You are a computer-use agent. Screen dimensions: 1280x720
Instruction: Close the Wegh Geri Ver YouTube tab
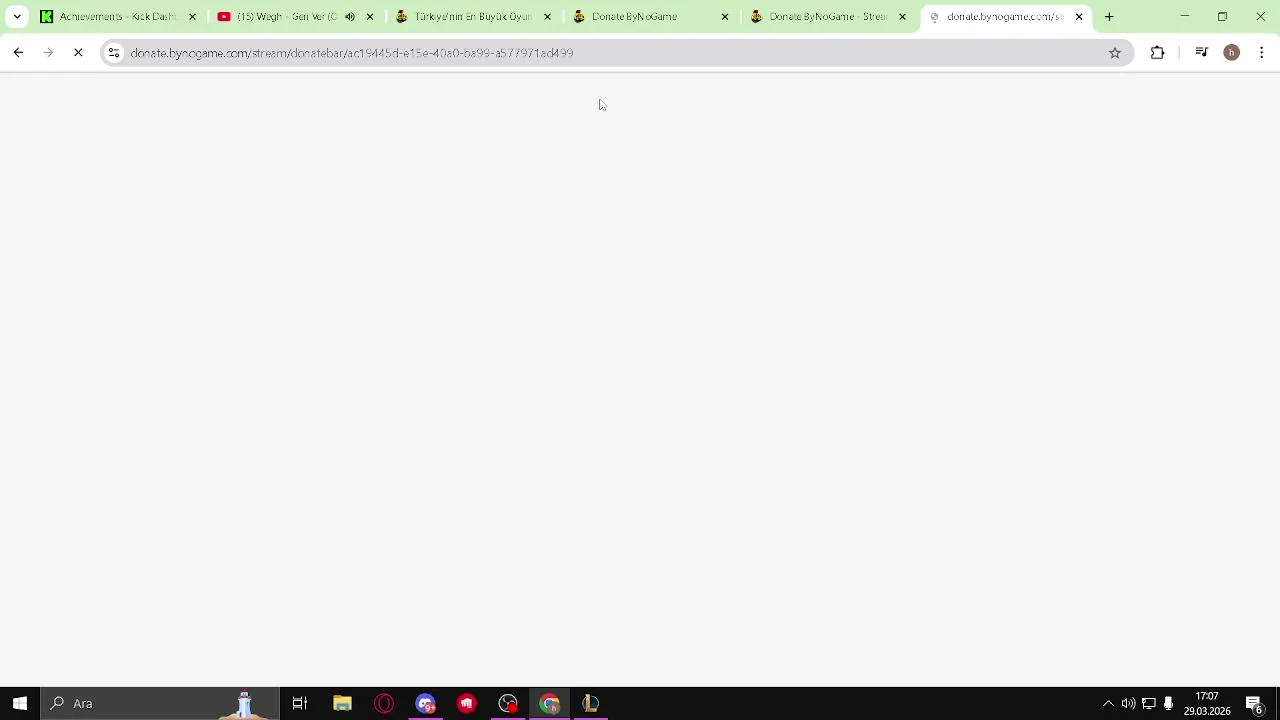click(370, 16)
